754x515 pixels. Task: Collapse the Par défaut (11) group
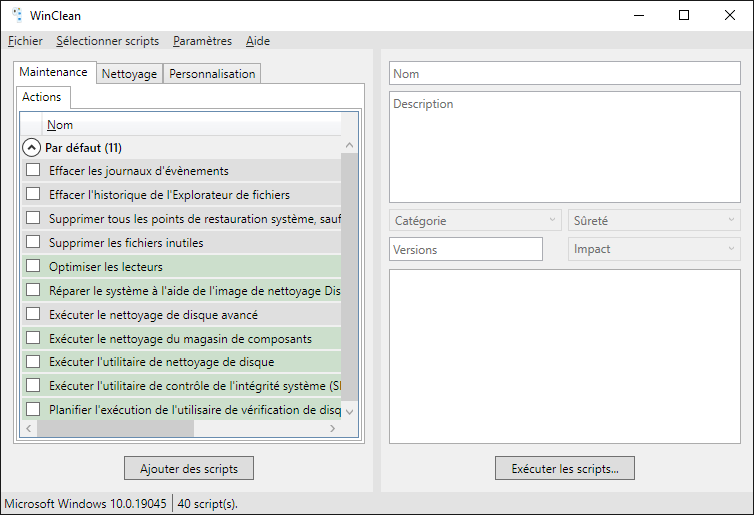pos(31,148)
